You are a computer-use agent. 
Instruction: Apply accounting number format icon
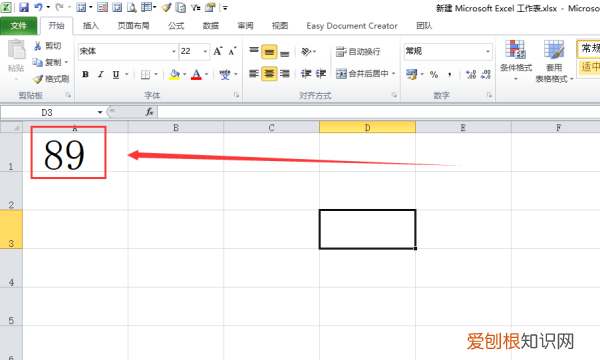coord(412,74)
